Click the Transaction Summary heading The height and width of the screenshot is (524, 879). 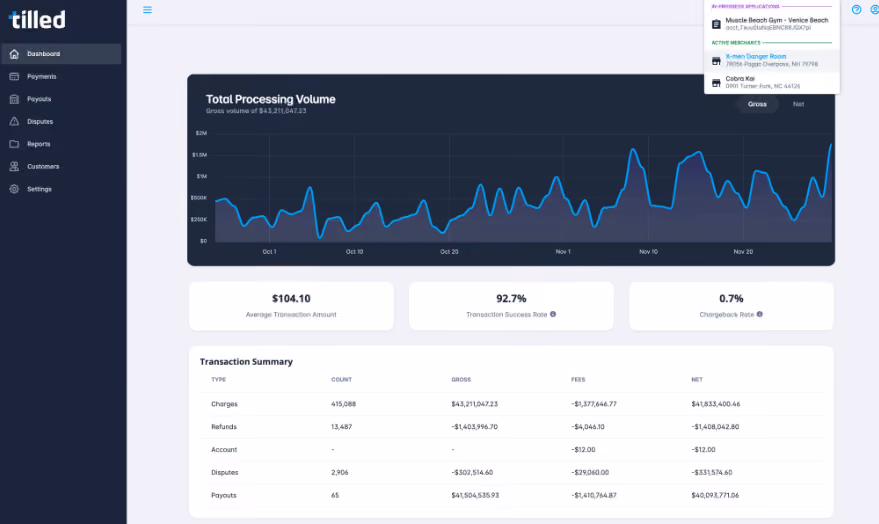246,361
